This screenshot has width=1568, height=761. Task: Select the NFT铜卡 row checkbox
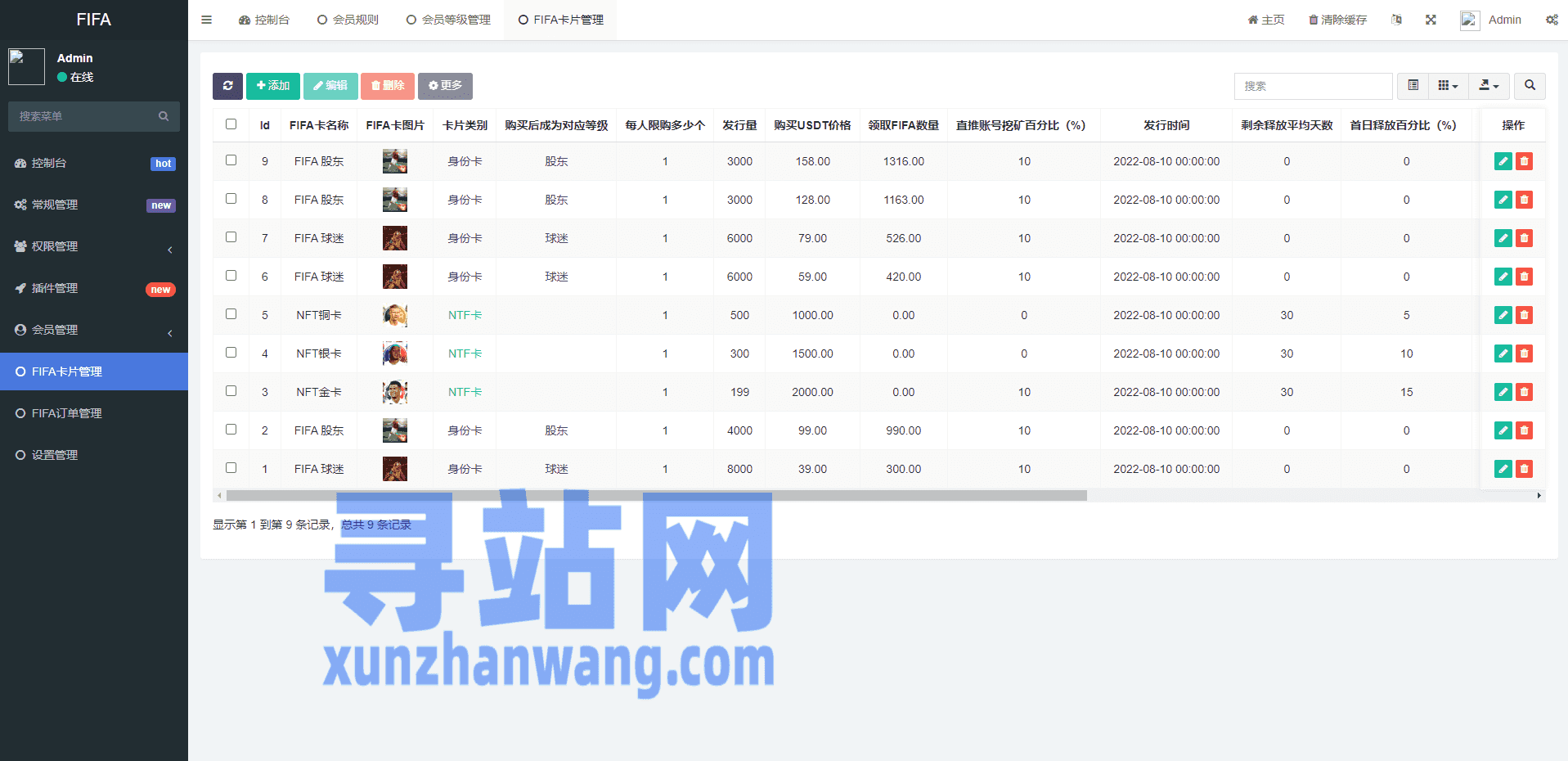coord(231,314)
